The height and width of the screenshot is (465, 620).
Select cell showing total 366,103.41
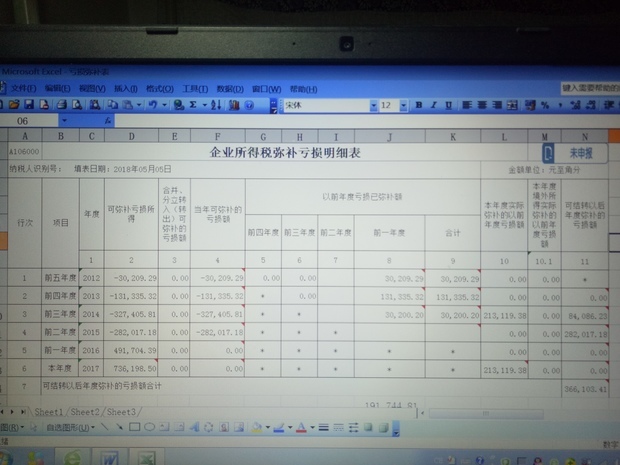pyautogui.click(x=585, y=389)
